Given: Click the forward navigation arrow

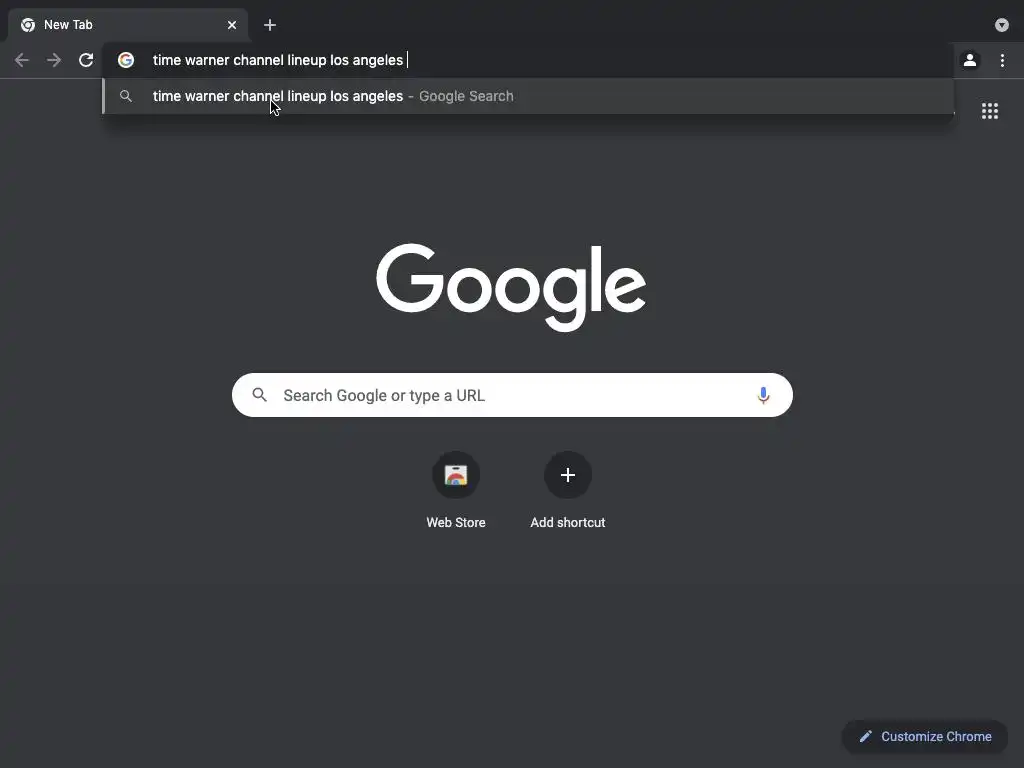Looking at the screenshot, I should [x=54, y=60].
